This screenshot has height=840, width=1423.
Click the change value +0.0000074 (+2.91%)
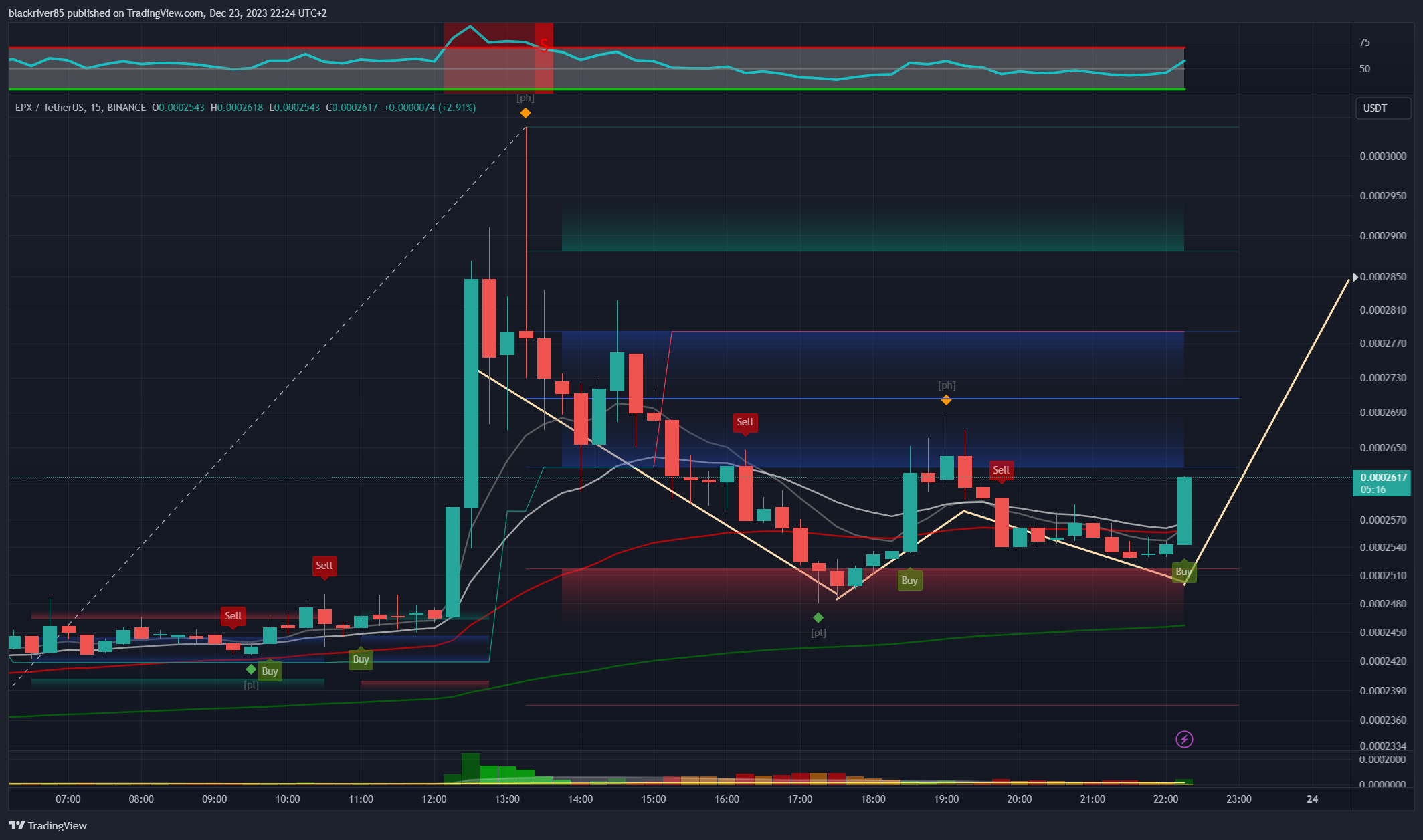pyautogui.click(x=430, y=108)
